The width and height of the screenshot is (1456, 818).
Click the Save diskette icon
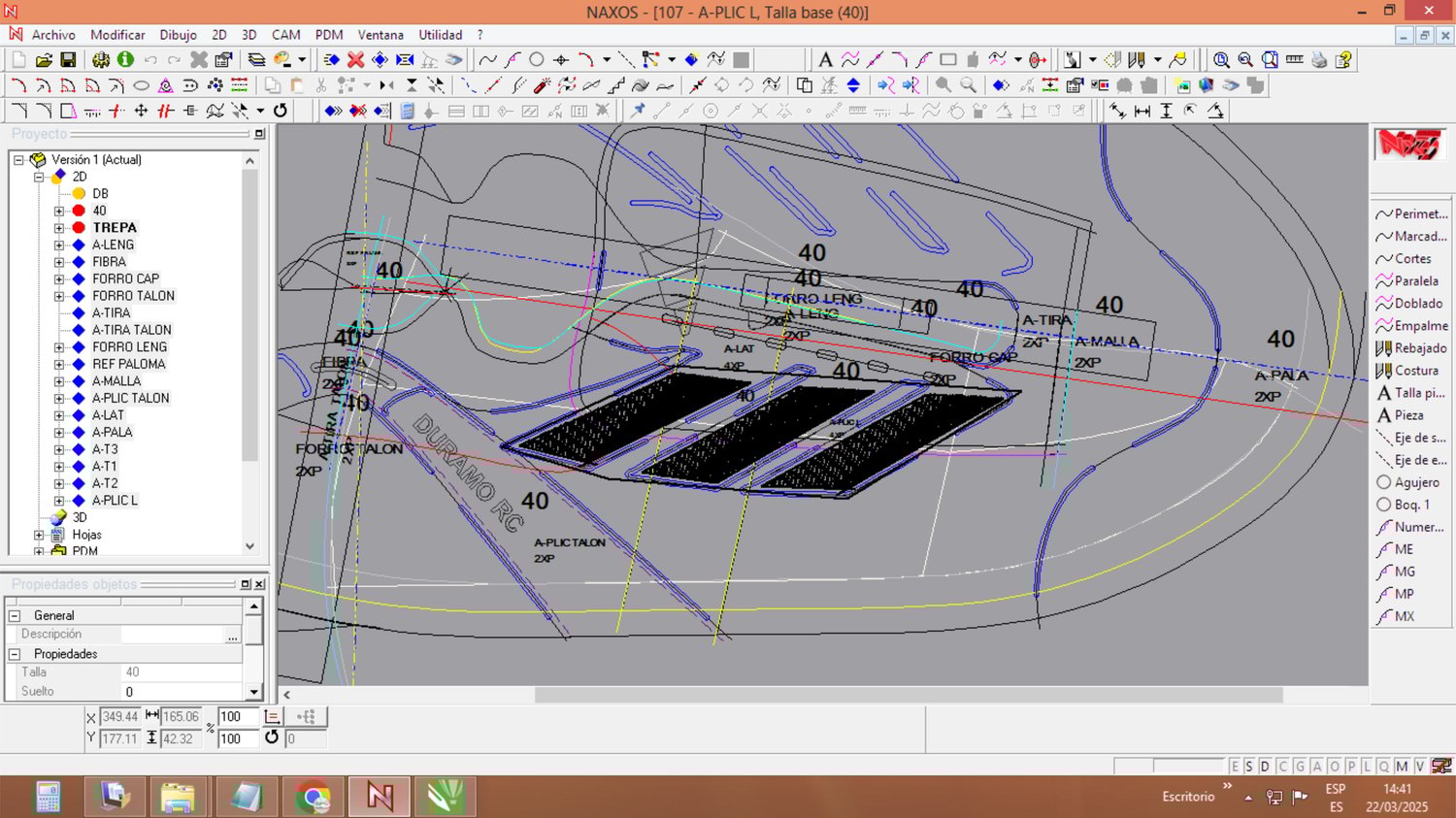(68, 60)
